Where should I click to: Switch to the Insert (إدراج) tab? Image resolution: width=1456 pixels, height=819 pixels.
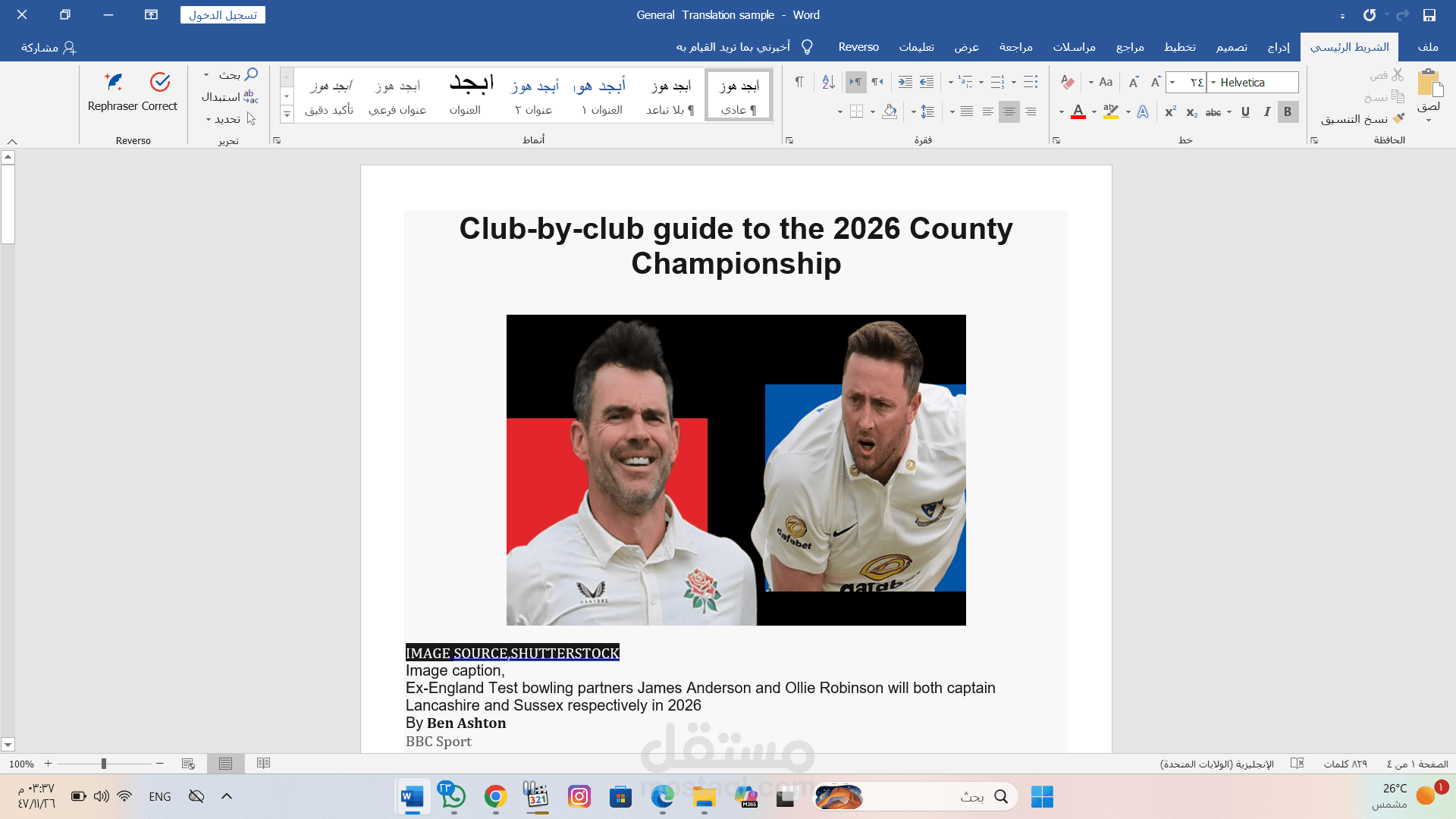pyautogui.click(x=1279, y=47)
